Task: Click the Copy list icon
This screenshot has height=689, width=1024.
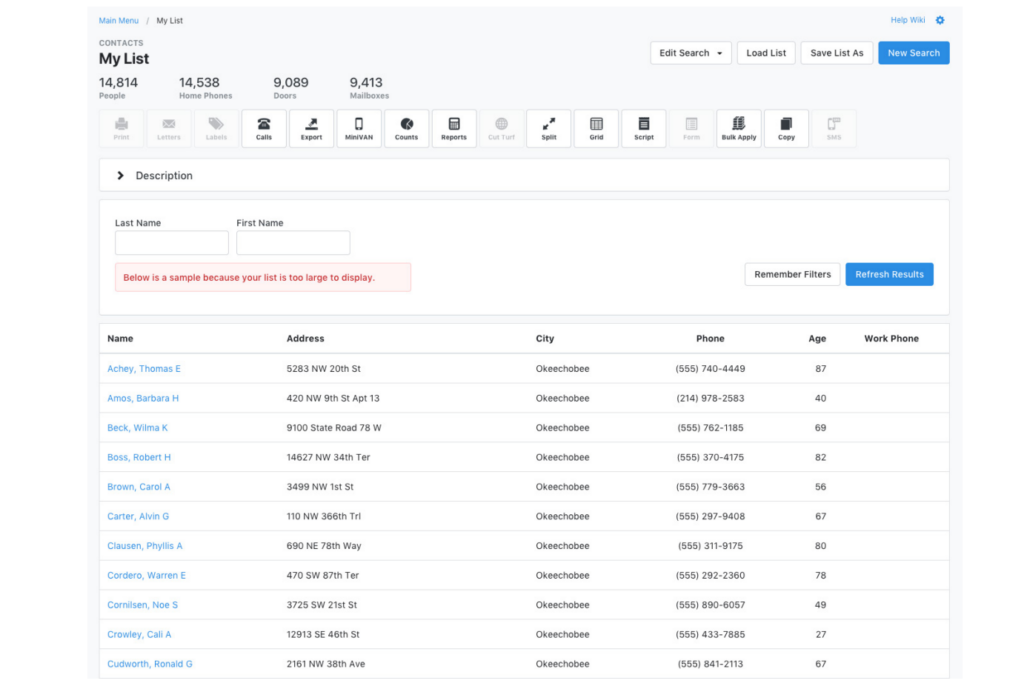Action: pos(786,128)
